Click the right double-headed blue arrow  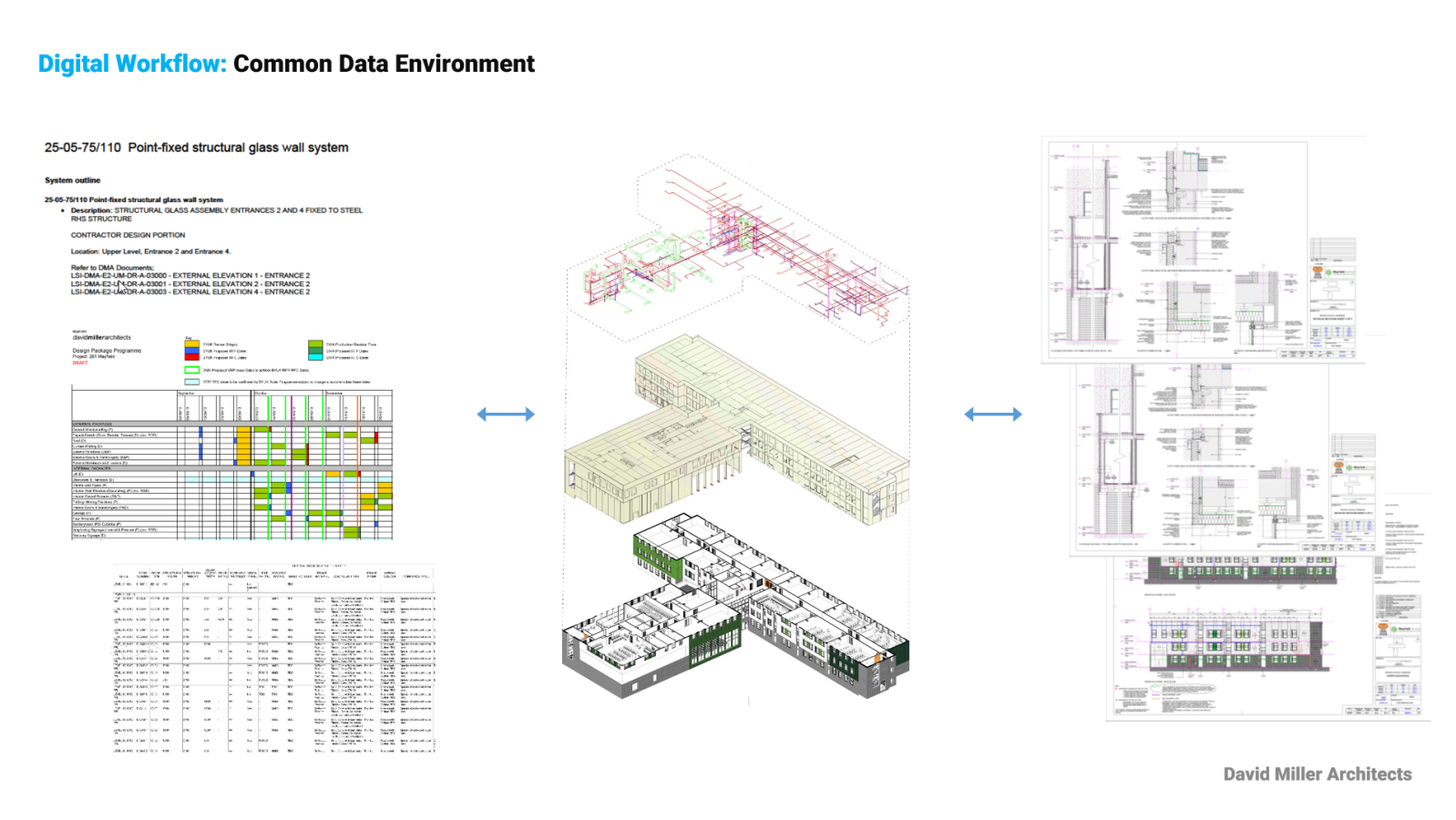[993, 415]
